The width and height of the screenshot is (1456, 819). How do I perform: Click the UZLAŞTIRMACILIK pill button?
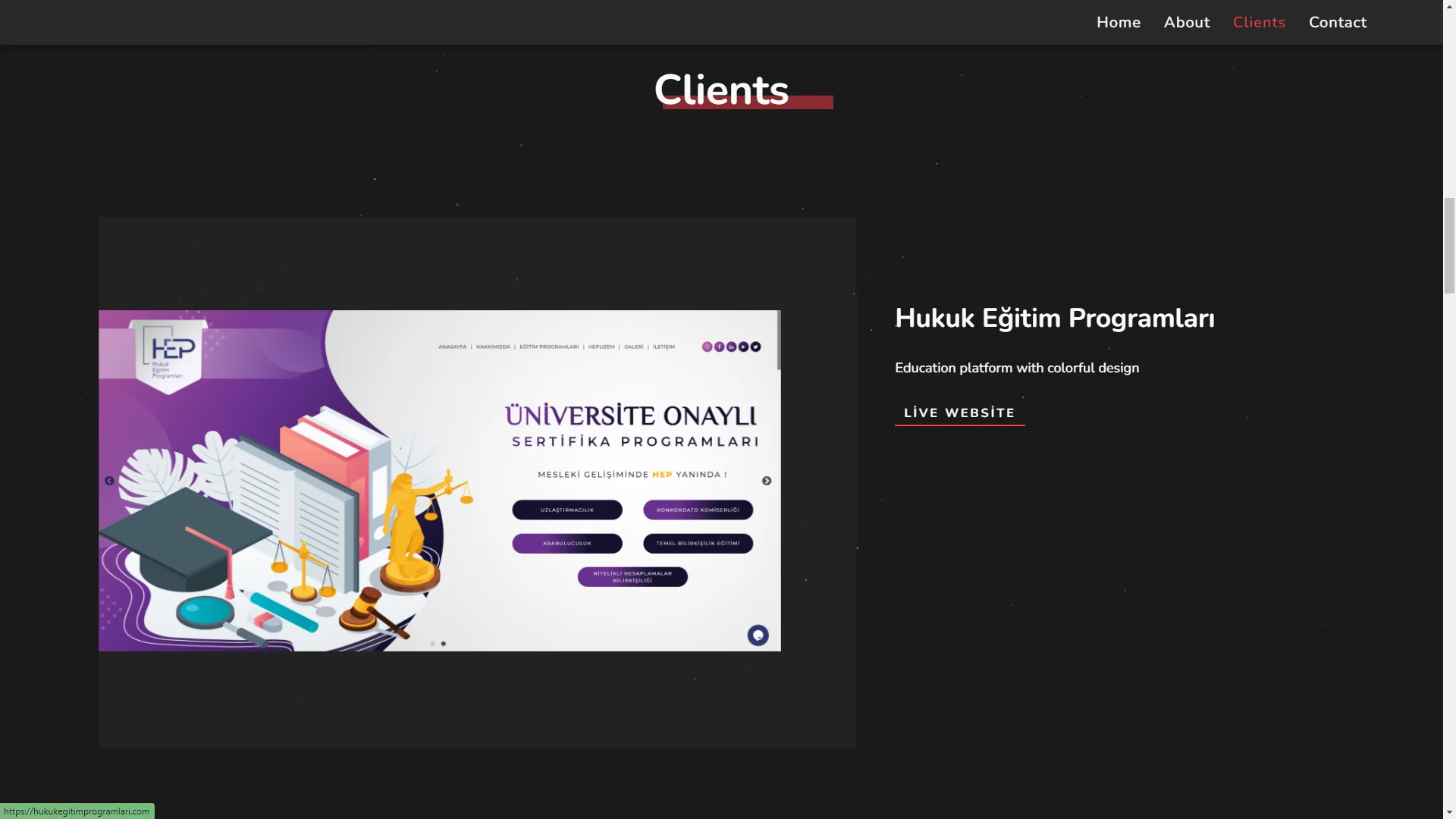coord(567,510)
